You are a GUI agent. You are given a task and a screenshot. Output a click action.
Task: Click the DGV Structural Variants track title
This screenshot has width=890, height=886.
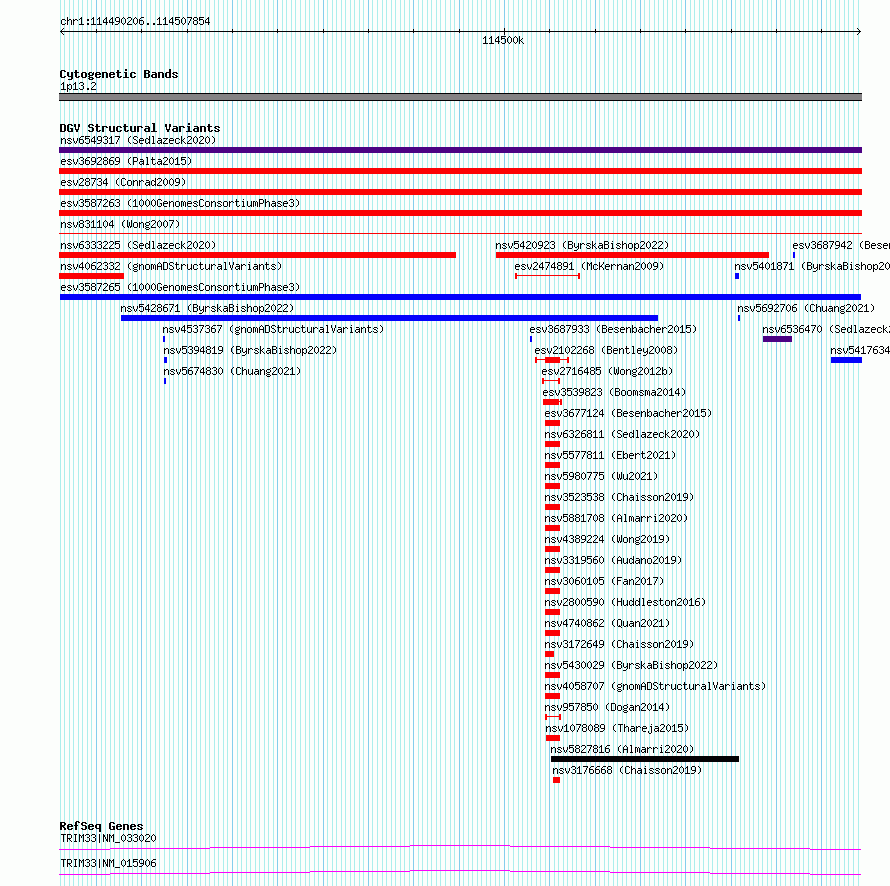click(x=140, y=128)
